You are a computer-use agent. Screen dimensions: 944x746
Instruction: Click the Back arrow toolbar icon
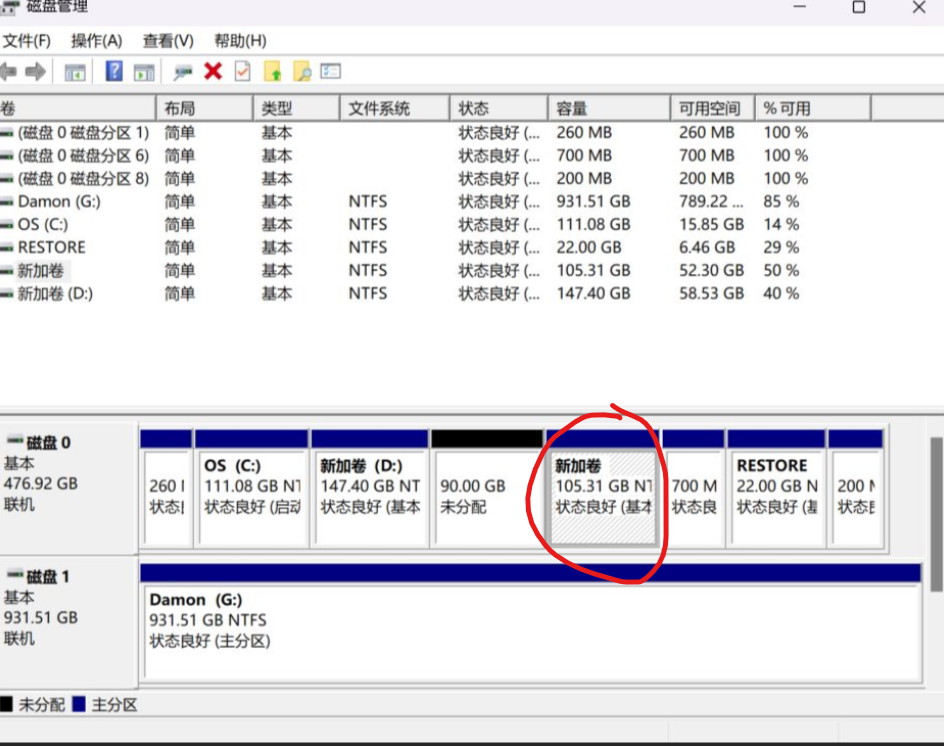point(8,72)
